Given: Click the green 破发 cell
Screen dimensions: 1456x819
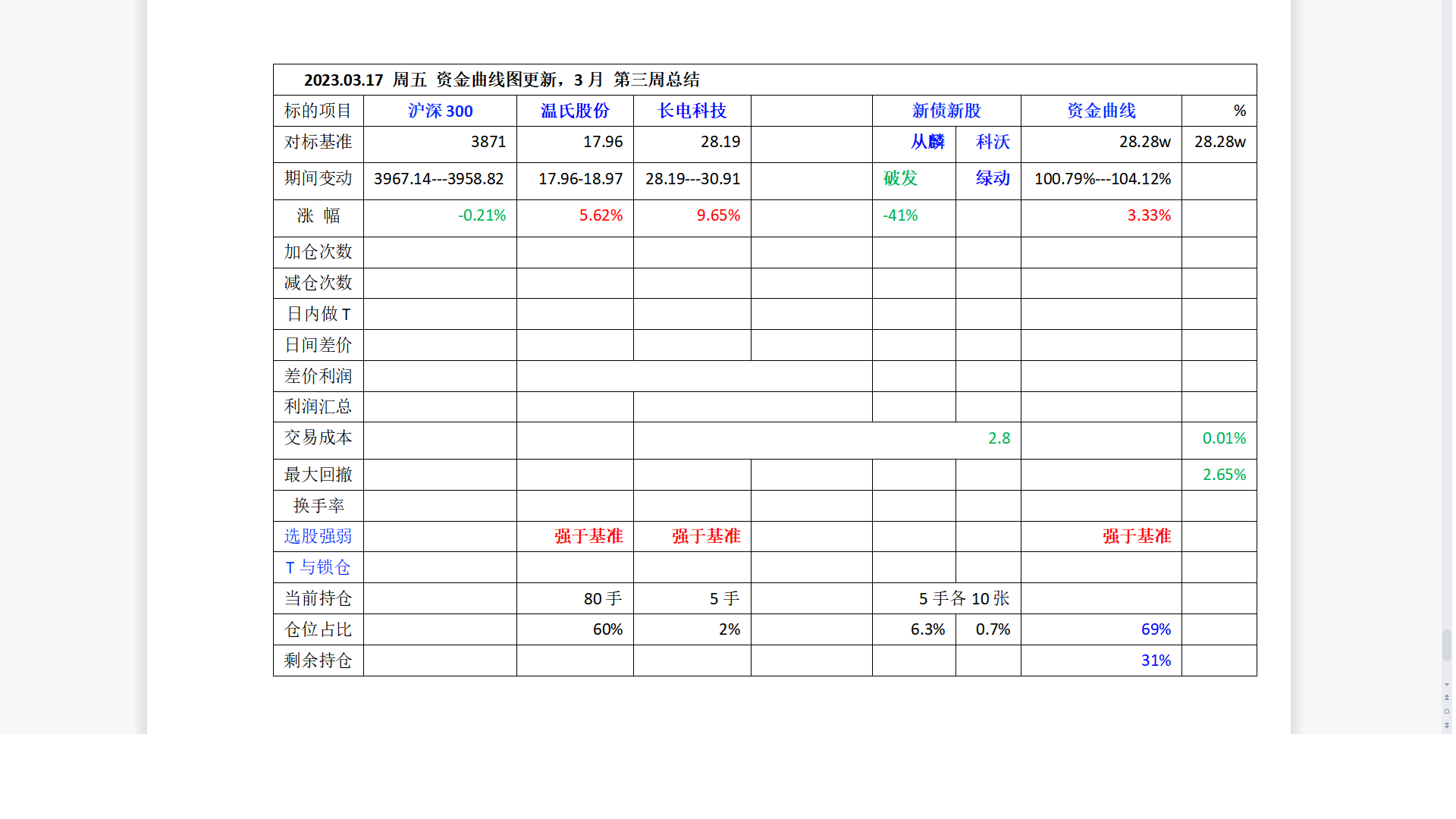Looking at the screenshot, I should [900, 178].
